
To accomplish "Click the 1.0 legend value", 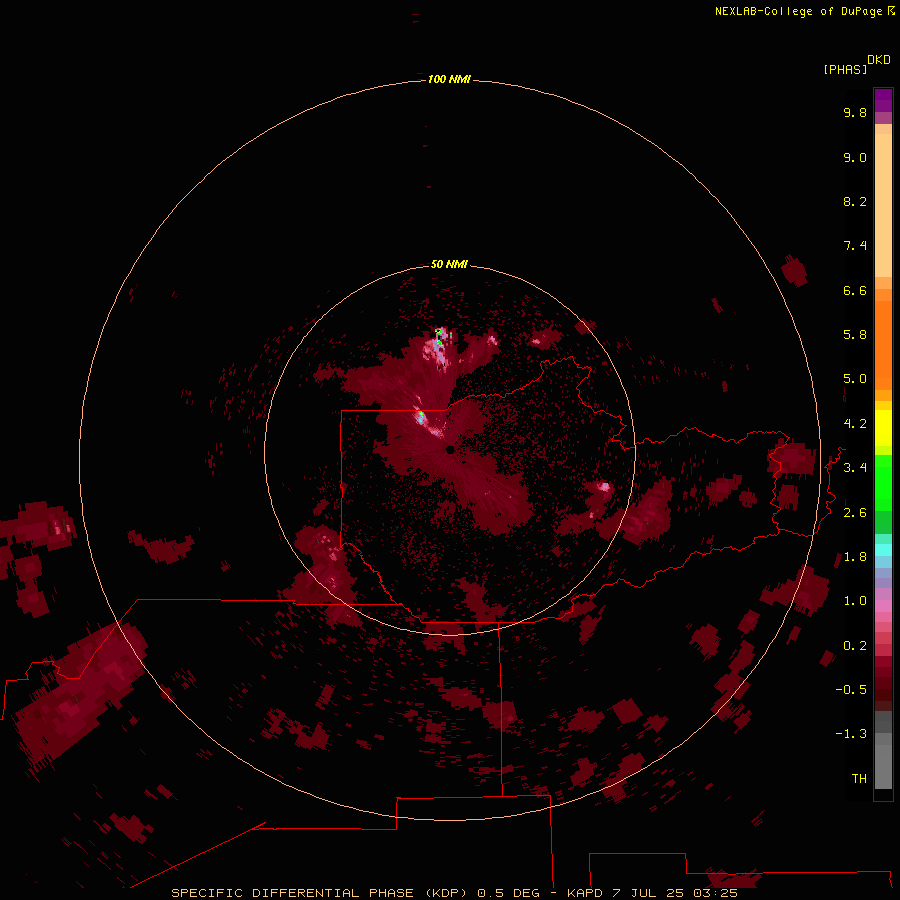I will (855, 601).
